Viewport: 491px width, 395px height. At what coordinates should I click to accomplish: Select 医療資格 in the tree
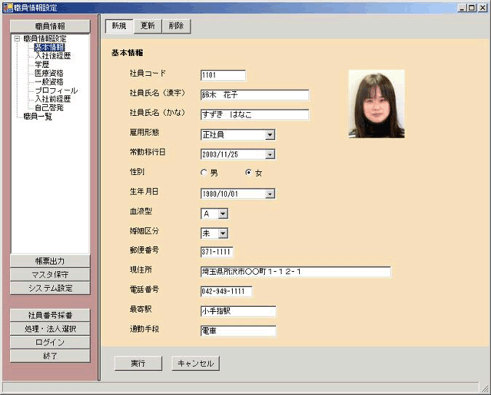[x=49, y=73]
